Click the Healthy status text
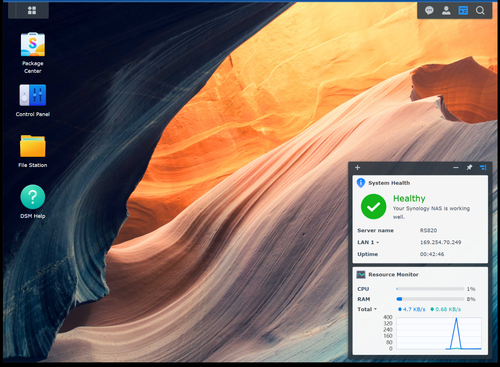Viewport: 500px width, 367px height. [409, 199]
